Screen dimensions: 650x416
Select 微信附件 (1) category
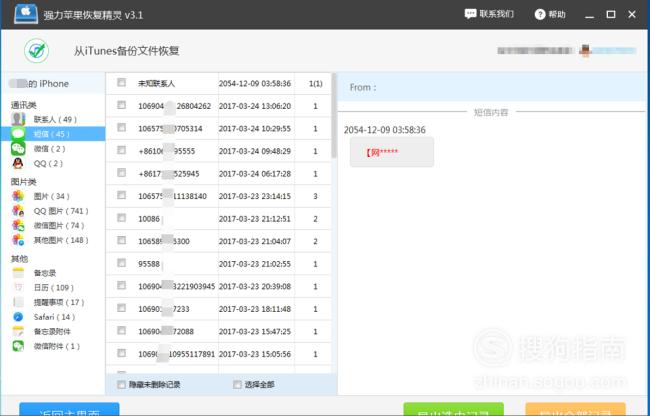pyautogui.click(x=57, y=346)
